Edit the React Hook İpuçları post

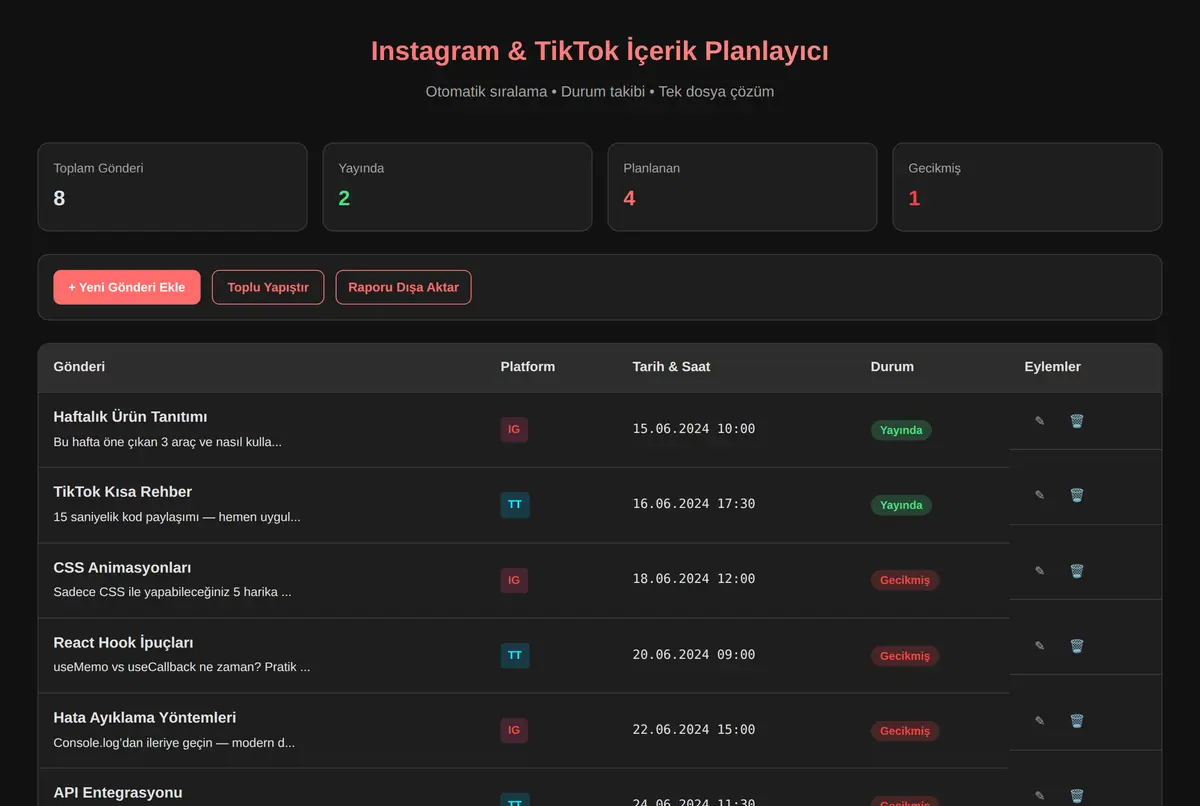(1040, 646)
